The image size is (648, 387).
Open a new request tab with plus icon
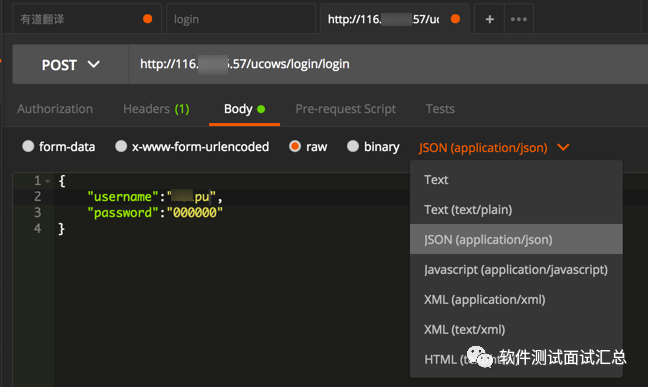[x=489, y=19]
